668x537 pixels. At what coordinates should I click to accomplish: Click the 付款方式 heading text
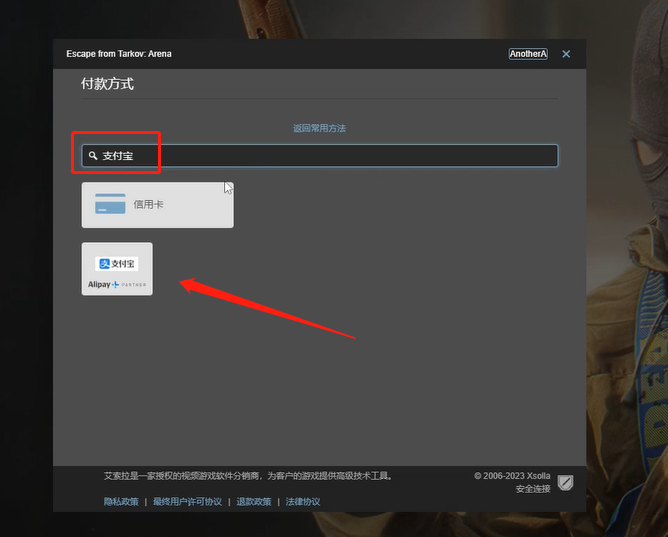[107, 84]
